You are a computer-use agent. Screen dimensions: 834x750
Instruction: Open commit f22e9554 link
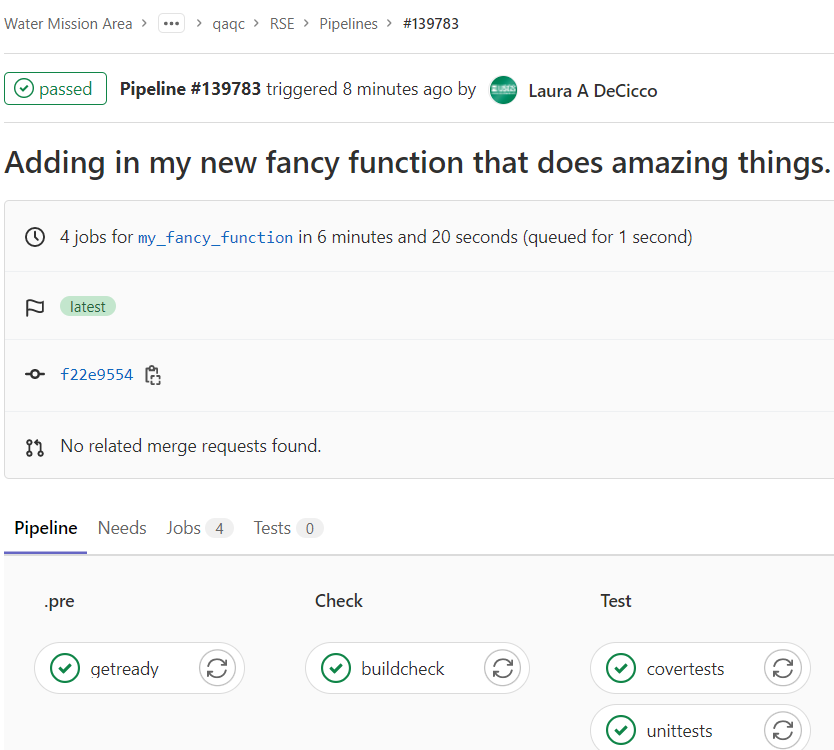(96, 375)
